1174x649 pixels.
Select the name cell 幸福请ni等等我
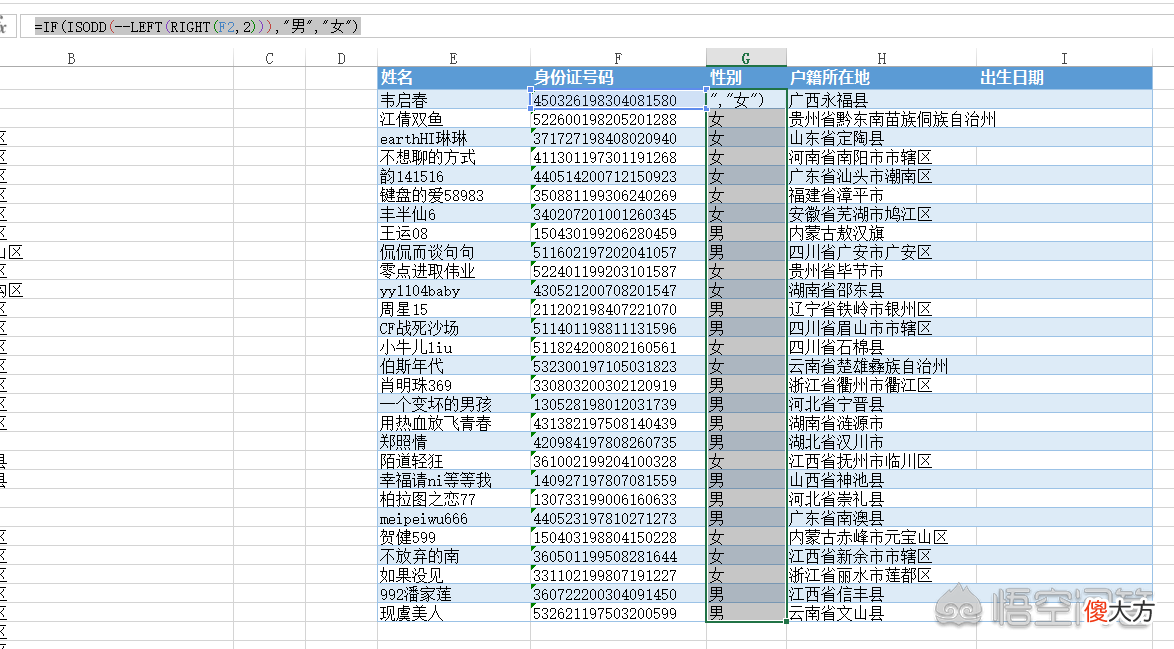454,480
